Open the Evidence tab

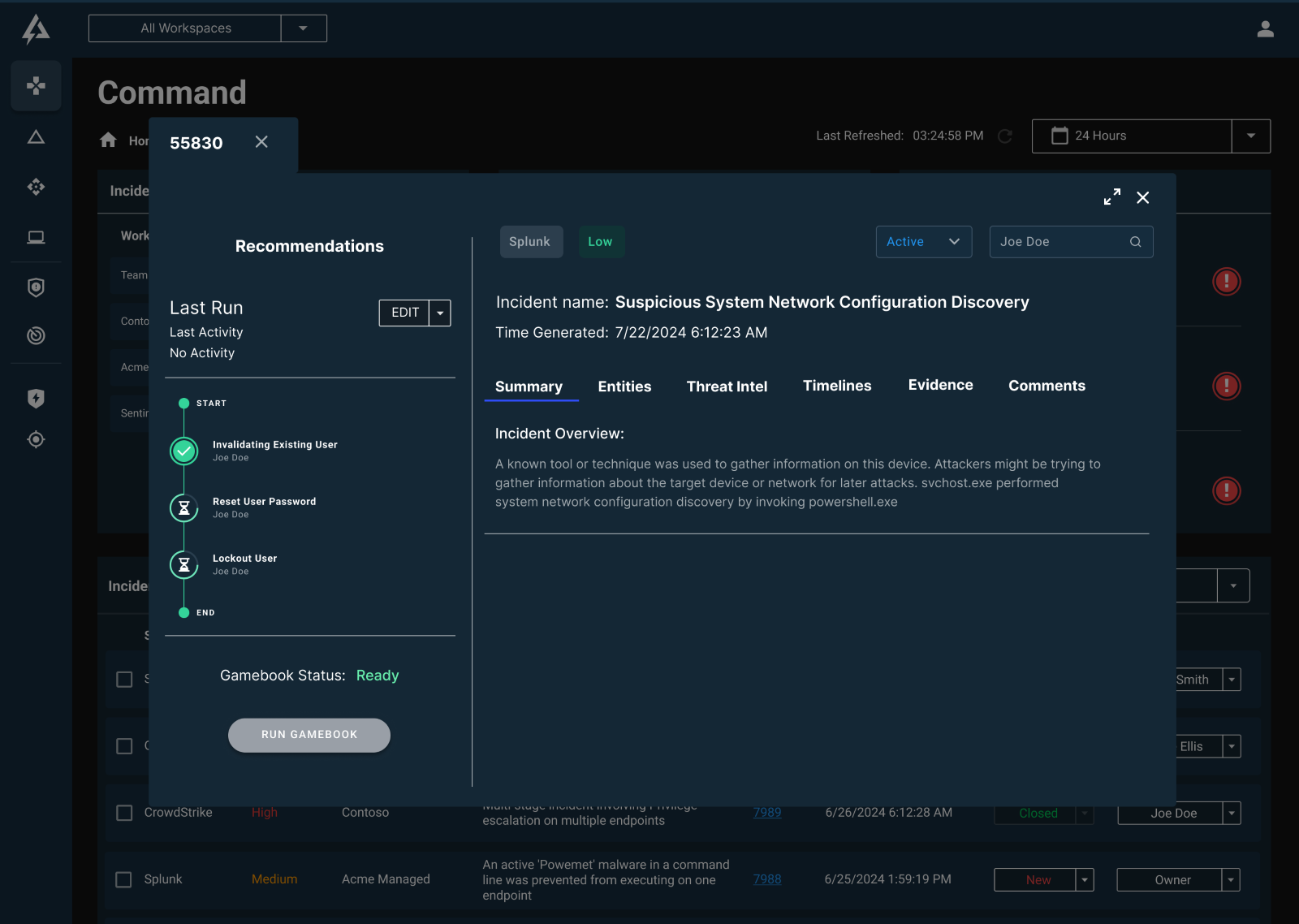940,386
